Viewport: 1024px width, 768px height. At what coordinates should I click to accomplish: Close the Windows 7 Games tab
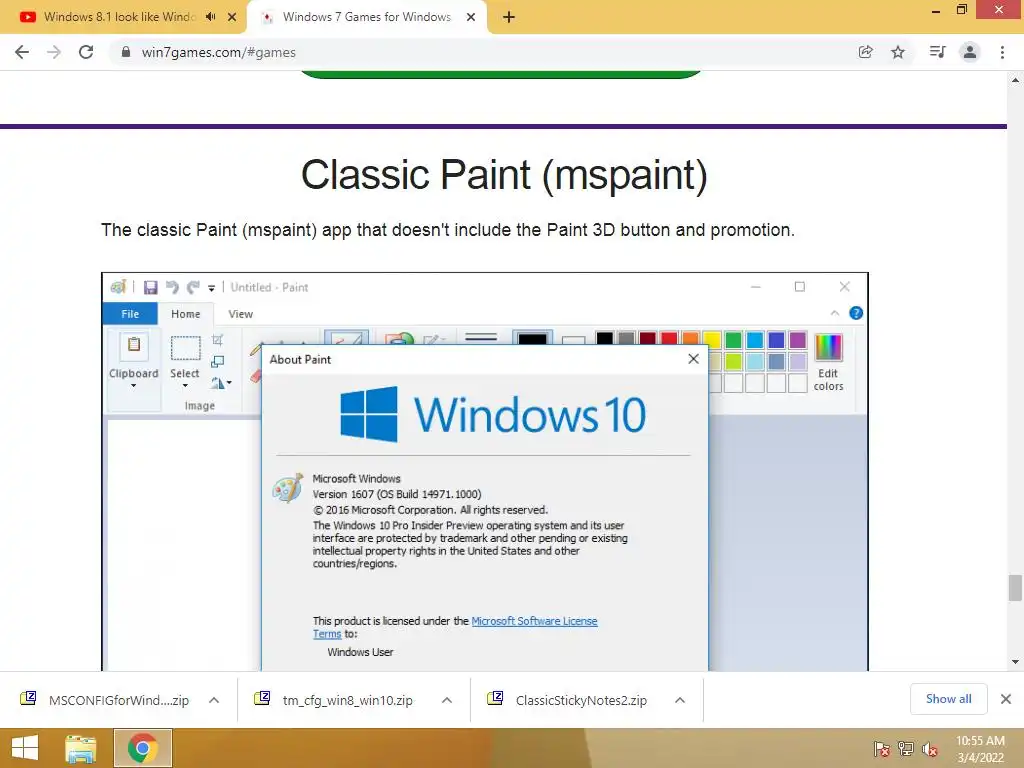click(x=471, y=17)
